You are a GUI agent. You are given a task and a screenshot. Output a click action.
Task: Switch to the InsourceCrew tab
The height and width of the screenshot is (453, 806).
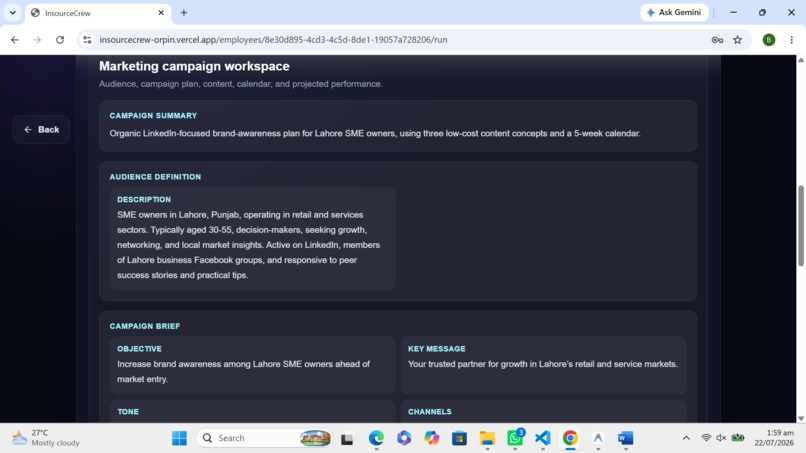pos(97,13)
